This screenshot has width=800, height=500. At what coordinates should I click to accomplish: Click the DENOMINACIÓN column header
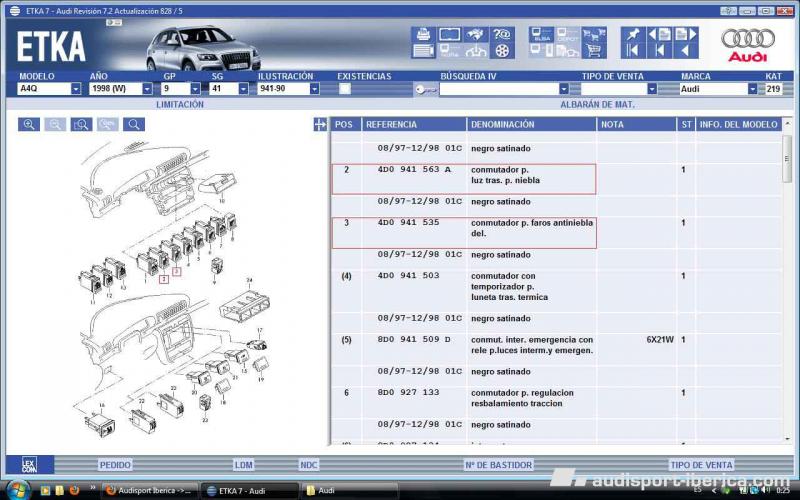point(532,124)
